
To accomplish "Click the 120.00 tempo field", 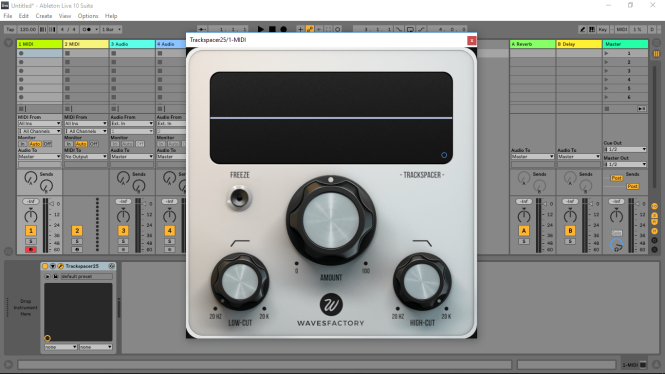I will point(28,29).
